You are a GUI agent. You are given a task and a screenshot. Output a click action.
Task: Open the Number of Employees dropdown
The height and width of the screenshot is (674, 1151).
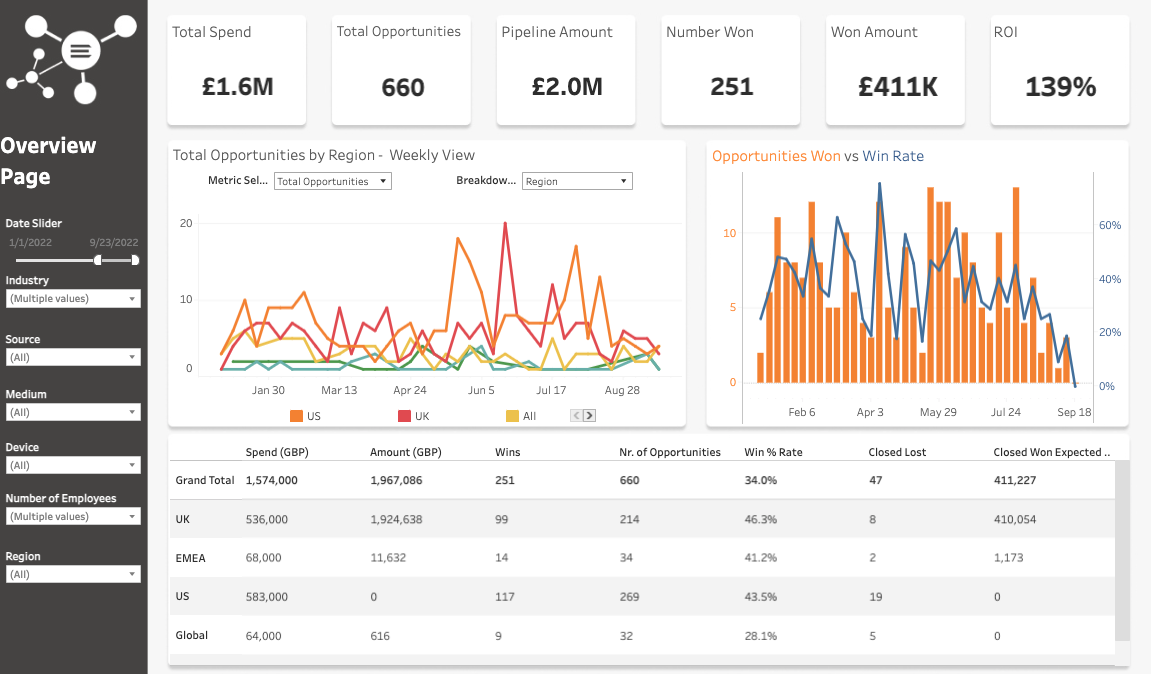(73, 516)
